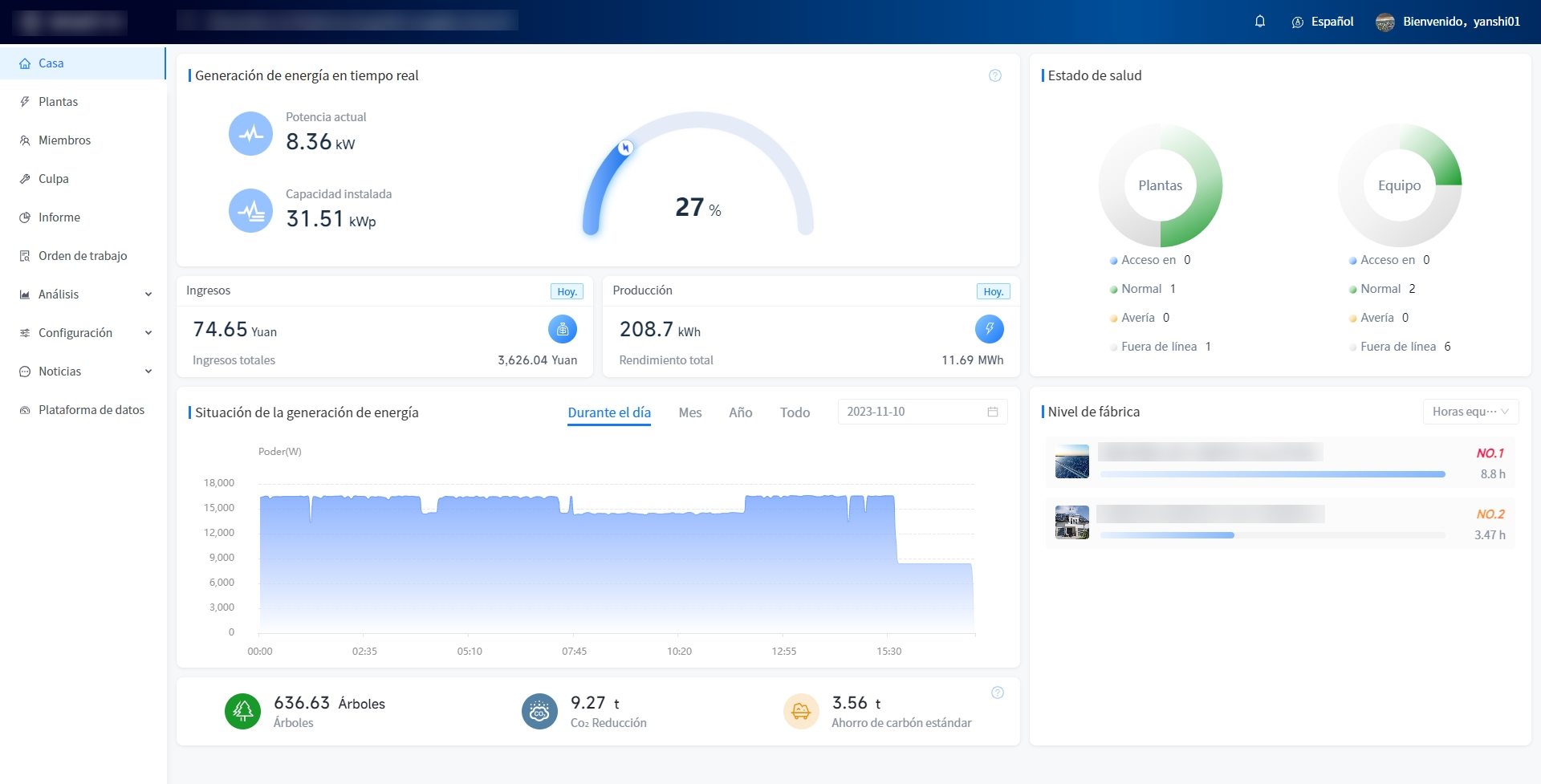Viewport: 1541px width, 784px height.
Task: Open Orden de trabajo in the sidebar
Action: (83, 256)
